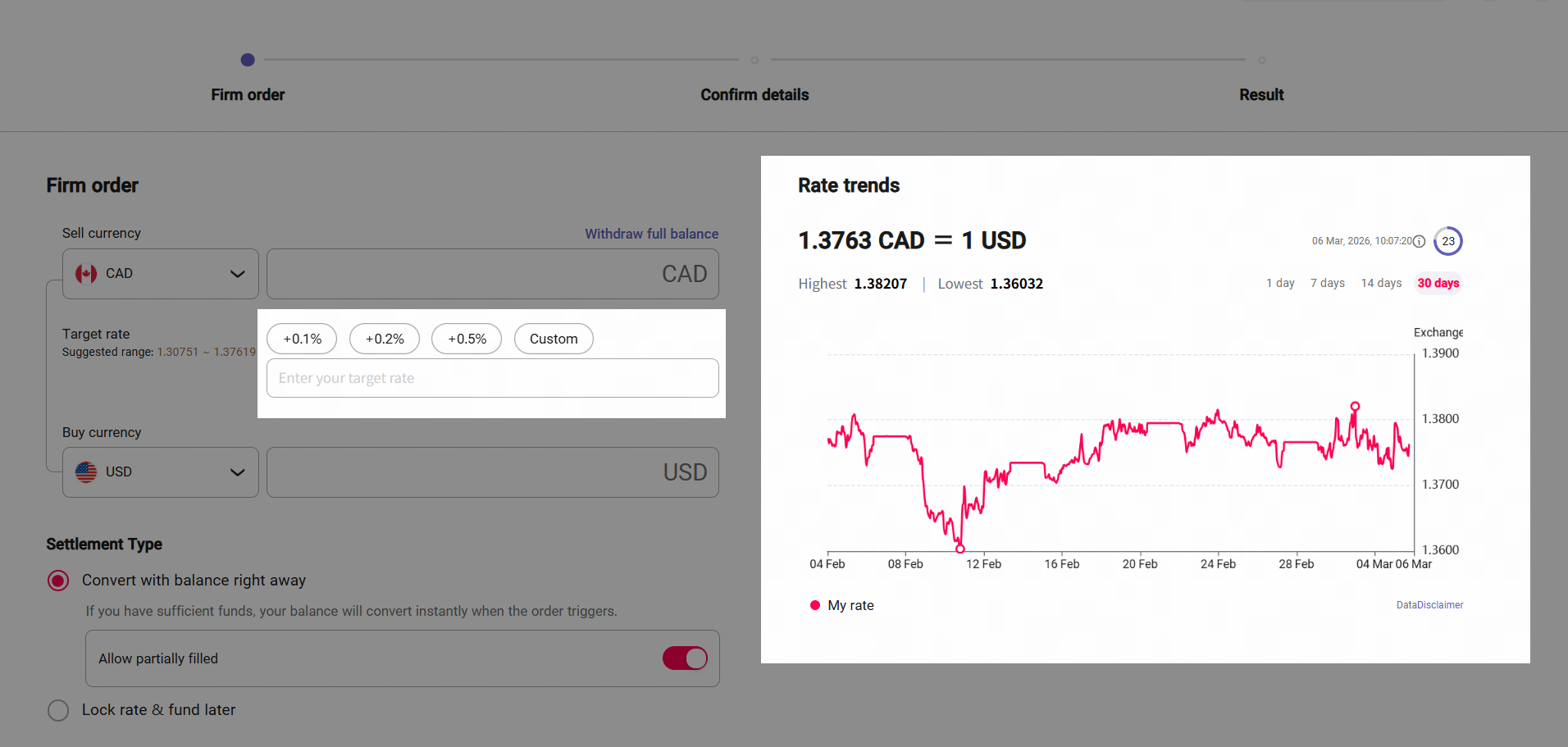Viewport: 1568px width, 747px height.
Task: Switch the chart to 1 day
Action: coord(1279,283)
